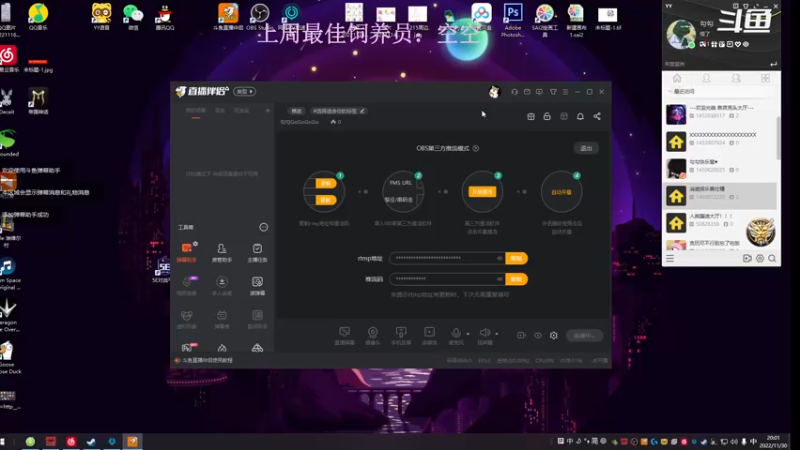Viewport: 800px width, 450px height.
Task: Open the streamer tasks tool
Action: point(257,252)
